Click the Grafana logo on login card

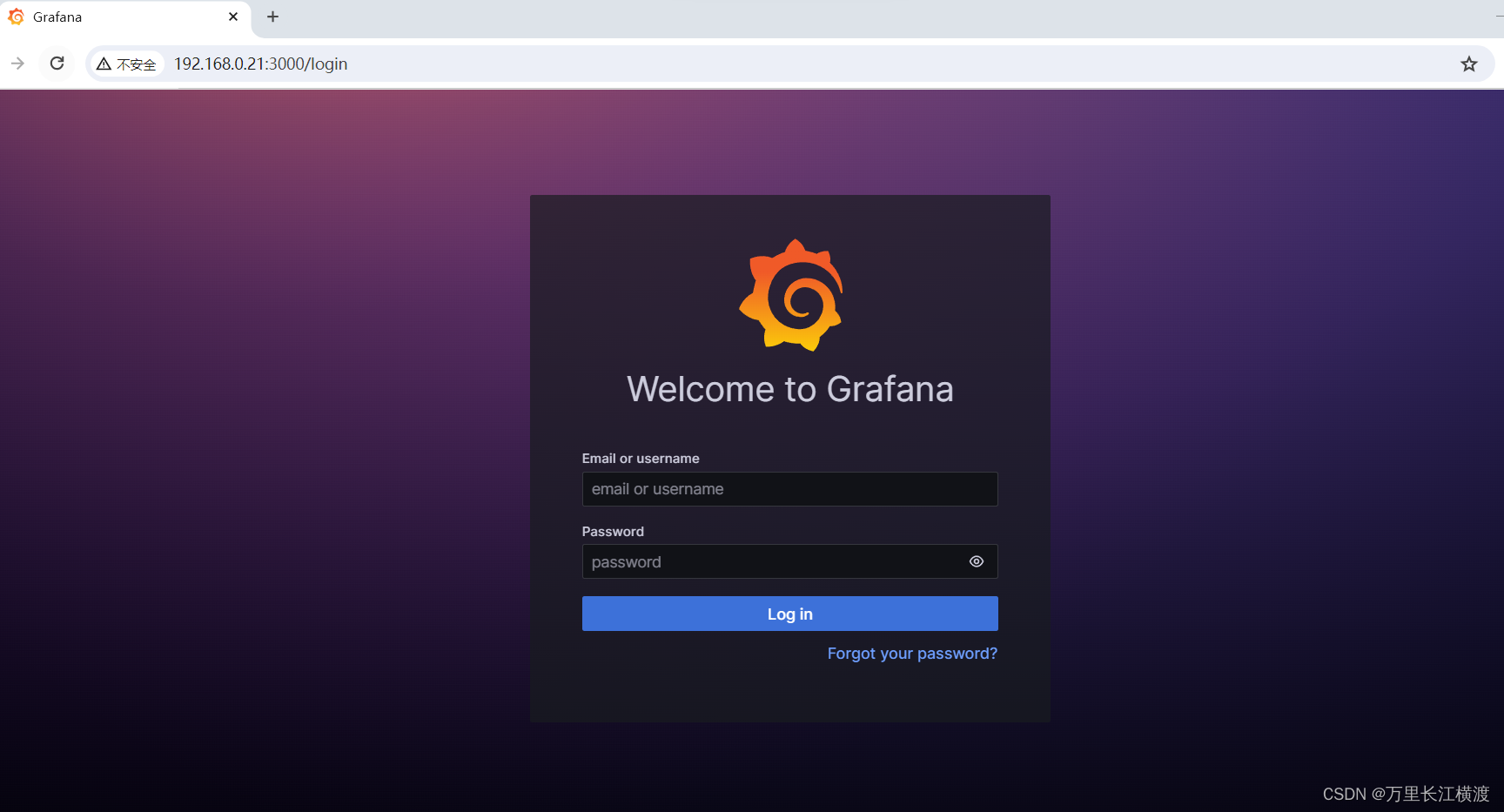pyautogui.click(x=790, y=295)
